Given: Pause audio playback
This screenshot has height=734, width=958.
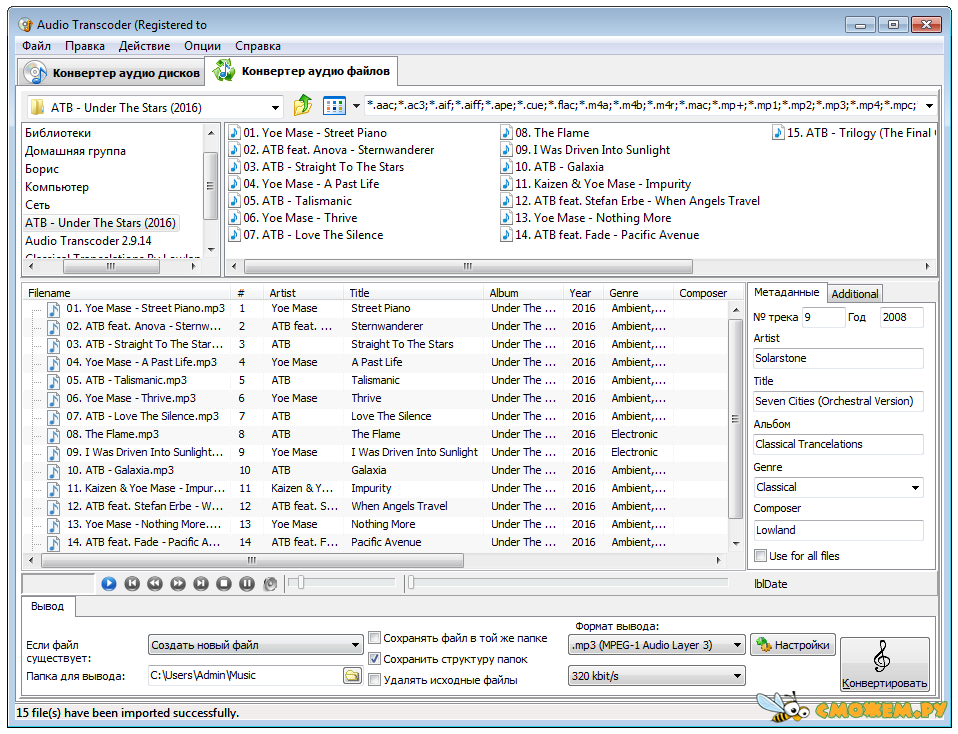Looking at the screenshot, I should click(247, 584).
